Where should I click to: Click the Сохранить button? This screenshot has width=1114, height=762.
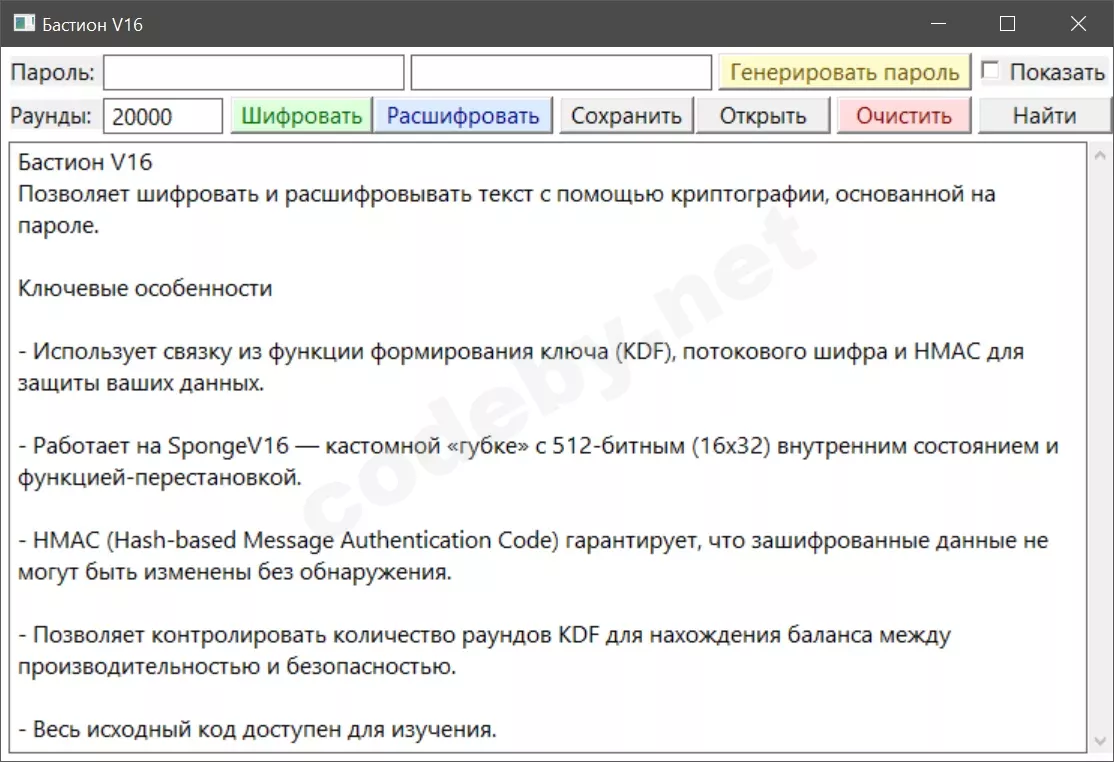pyautogui.click(x=626, y=115)
